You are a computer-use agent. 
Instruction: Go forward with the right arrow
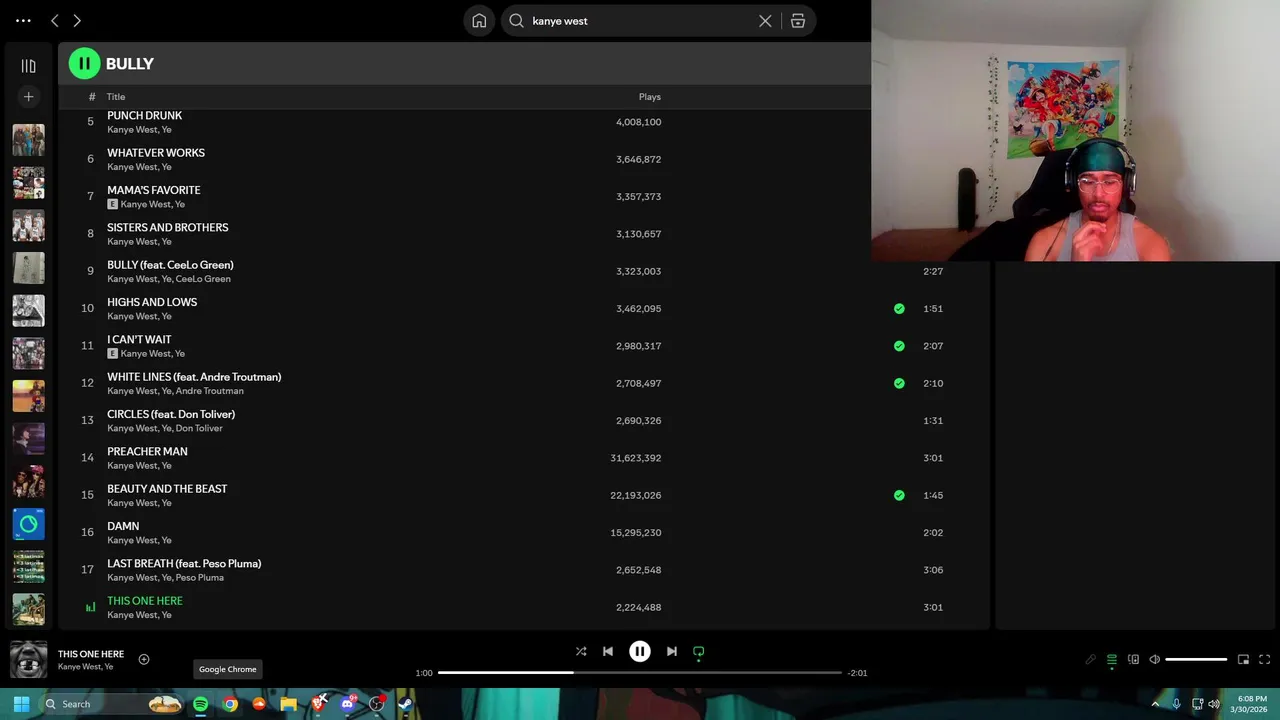[77, 20]
